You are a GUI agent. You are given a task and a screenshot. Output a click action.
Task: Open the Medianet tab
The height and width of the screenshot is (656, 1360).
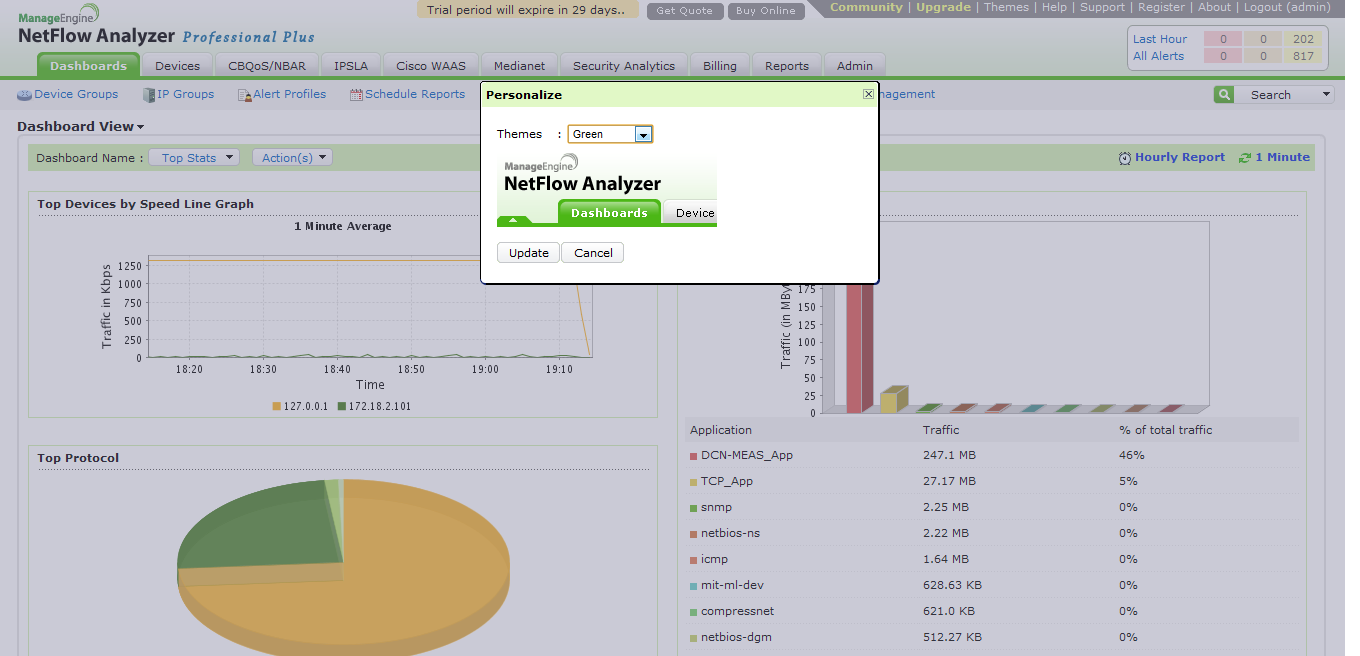[520, 66]
